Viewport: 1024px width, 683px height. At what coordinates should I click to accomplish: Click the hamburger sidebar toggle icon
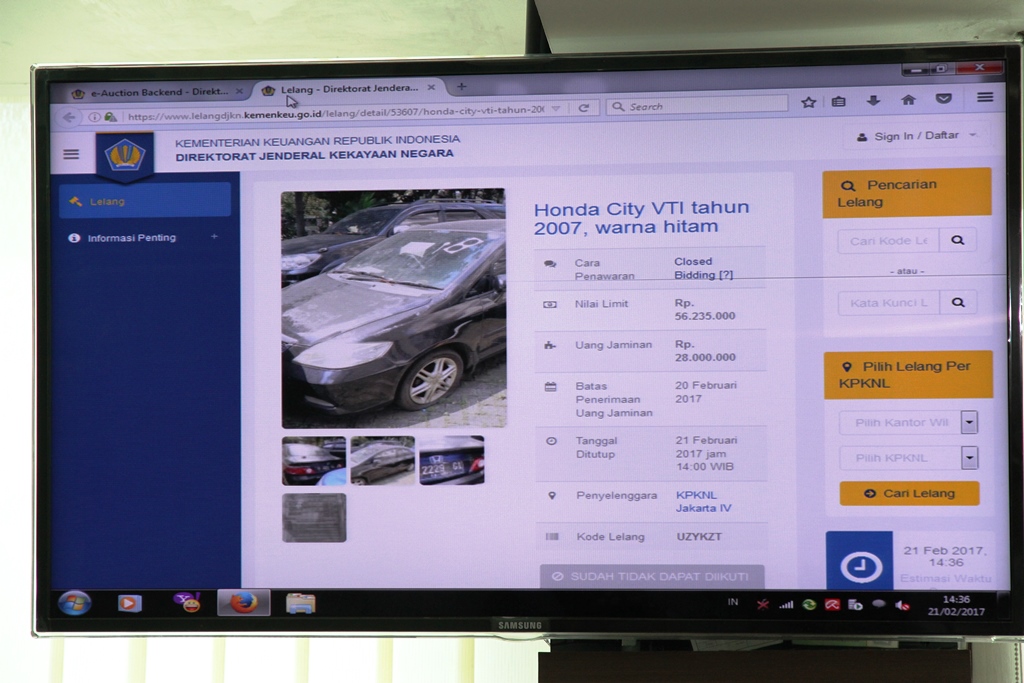pos(71,154)
